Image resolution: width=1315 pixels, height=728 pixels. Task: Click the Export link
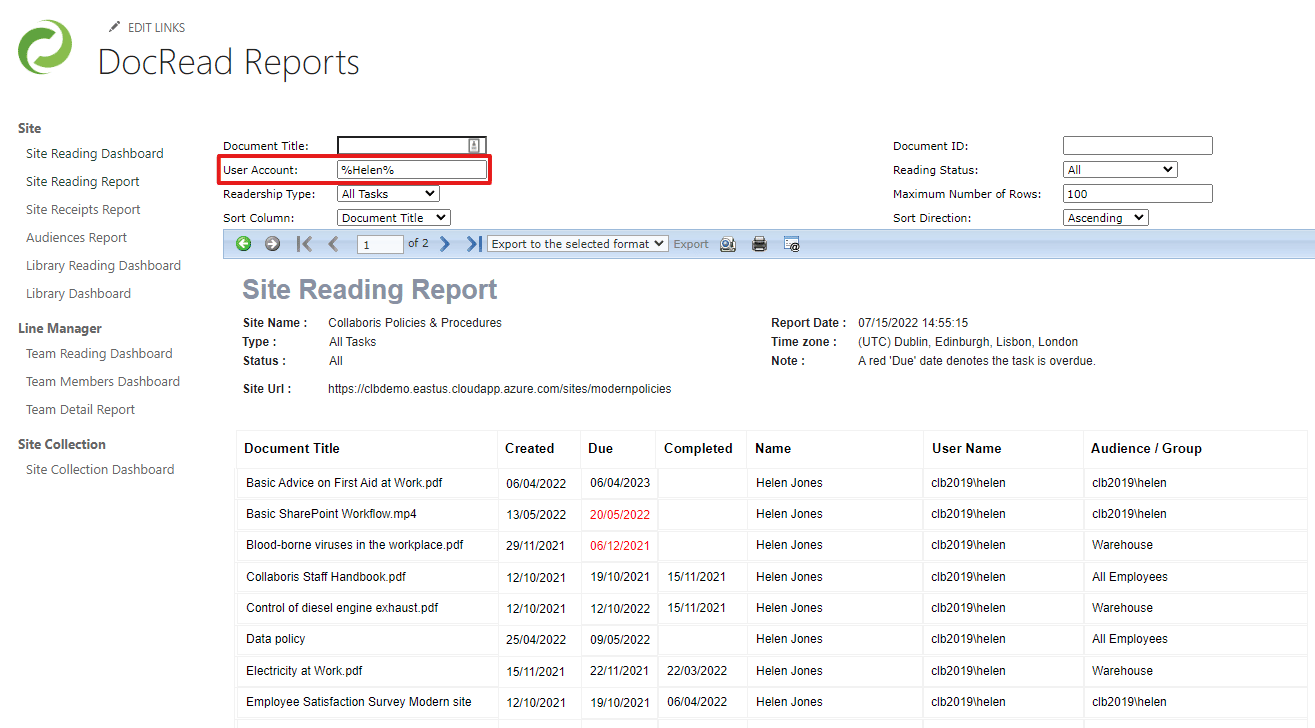(691, 243)
